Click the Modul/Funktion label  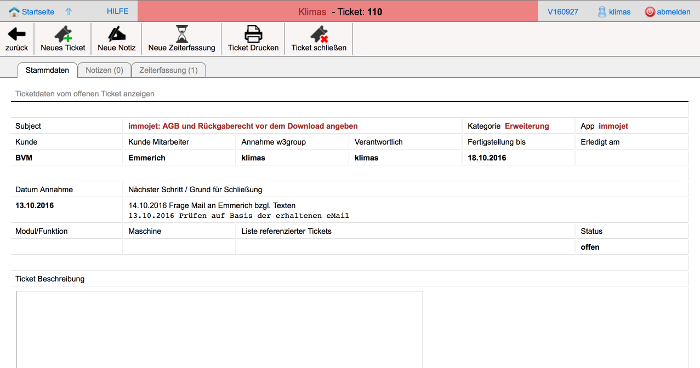coord(41,231)
